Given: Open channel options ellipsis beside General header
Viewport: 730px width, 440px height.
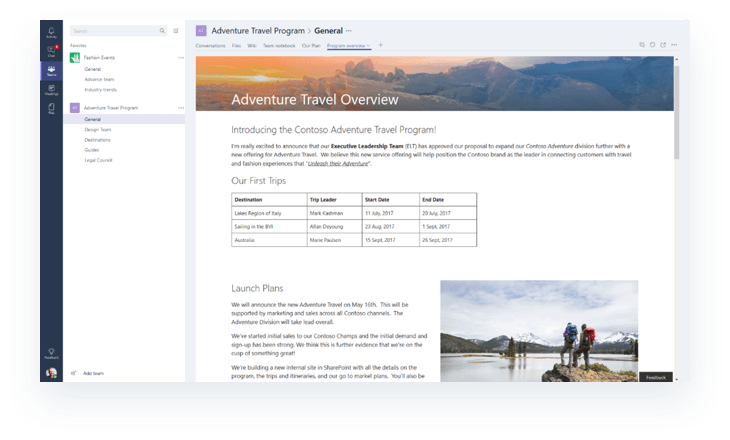Looking at the screenshot, I should [349, 31].
